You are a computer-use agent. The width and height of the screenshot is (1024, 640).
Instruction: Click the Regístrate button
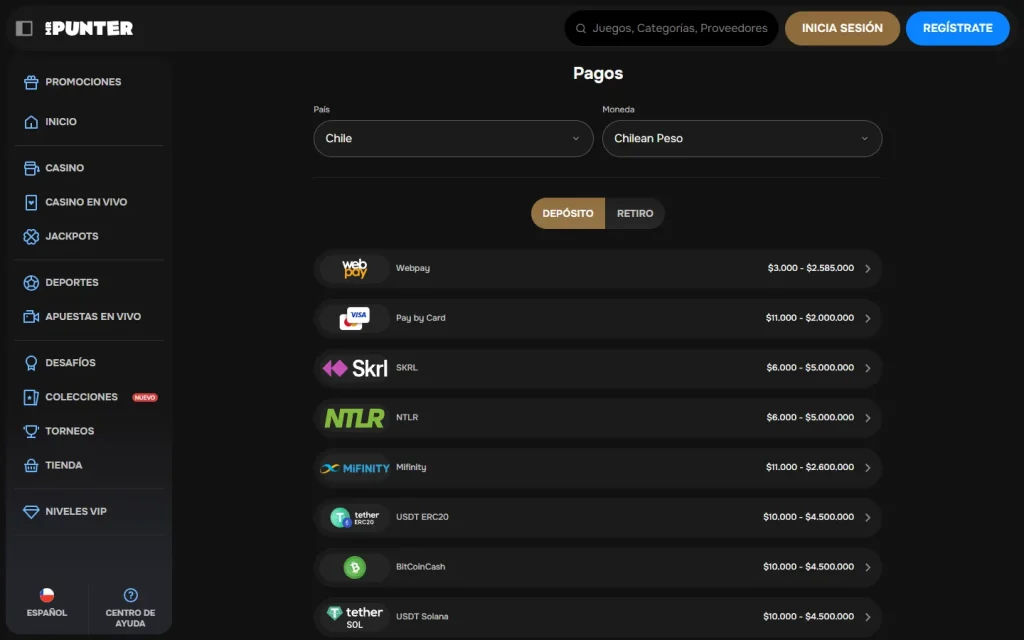(957, 28)
